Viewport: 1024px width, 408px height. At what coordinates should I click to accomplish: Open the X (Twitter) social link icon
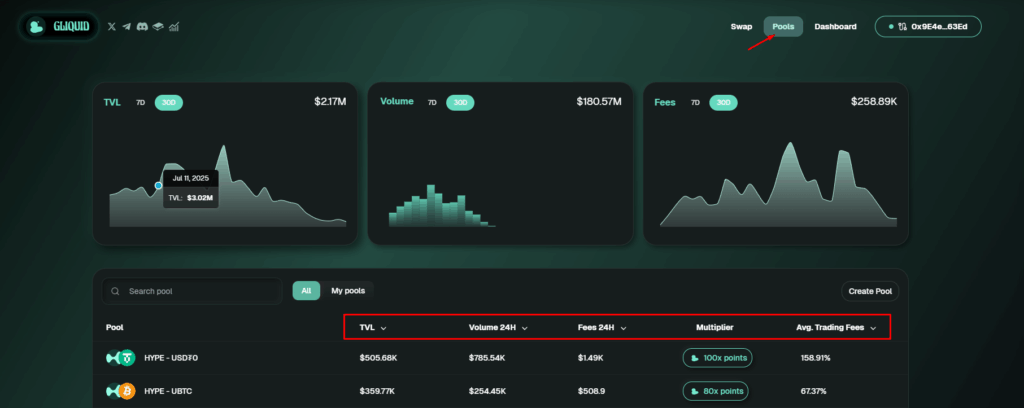coord(112,27)
